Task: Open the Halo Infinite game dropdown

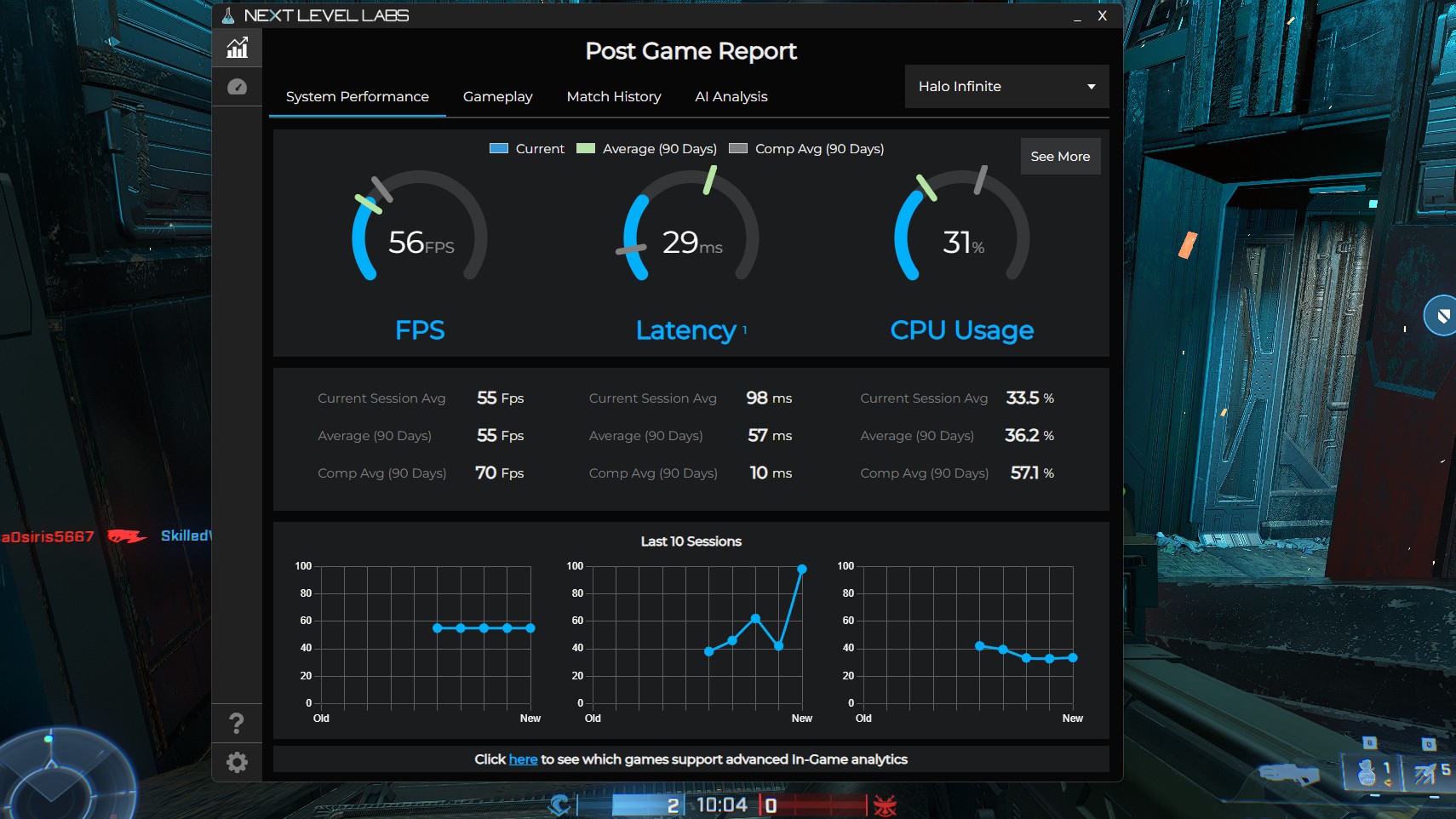Action: pyautogui.click(x=1006, y=86)
